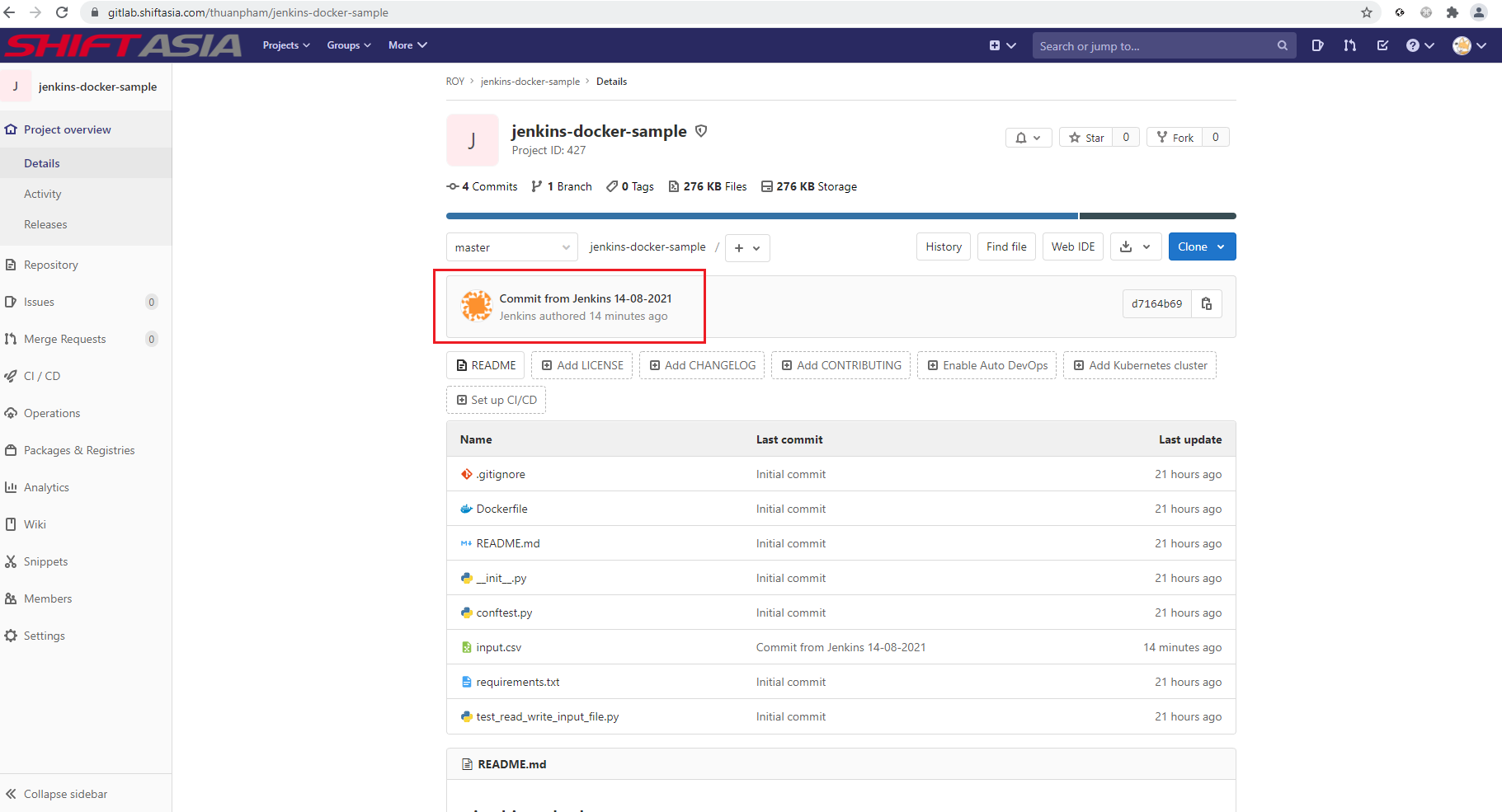Click the Settings gear icon
1502x812 pixels.
[x=11, y=636]
